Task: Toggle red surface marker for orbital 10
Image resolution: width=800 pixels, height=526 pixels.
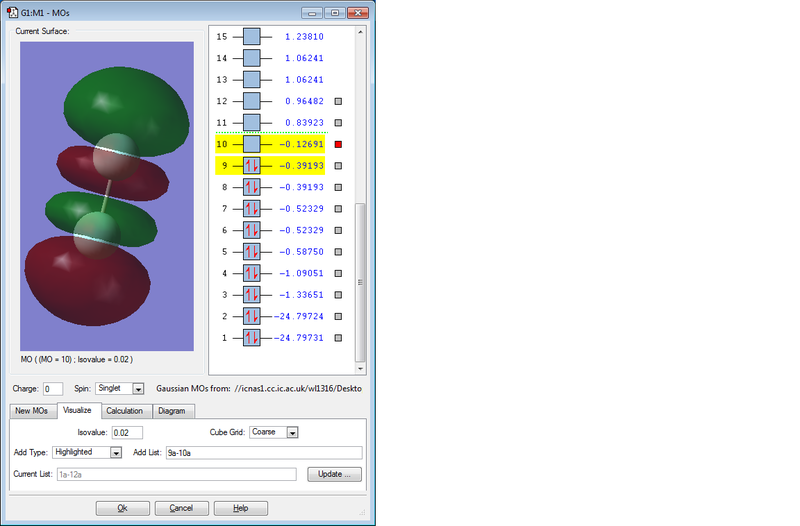Action: coord(338,144)
